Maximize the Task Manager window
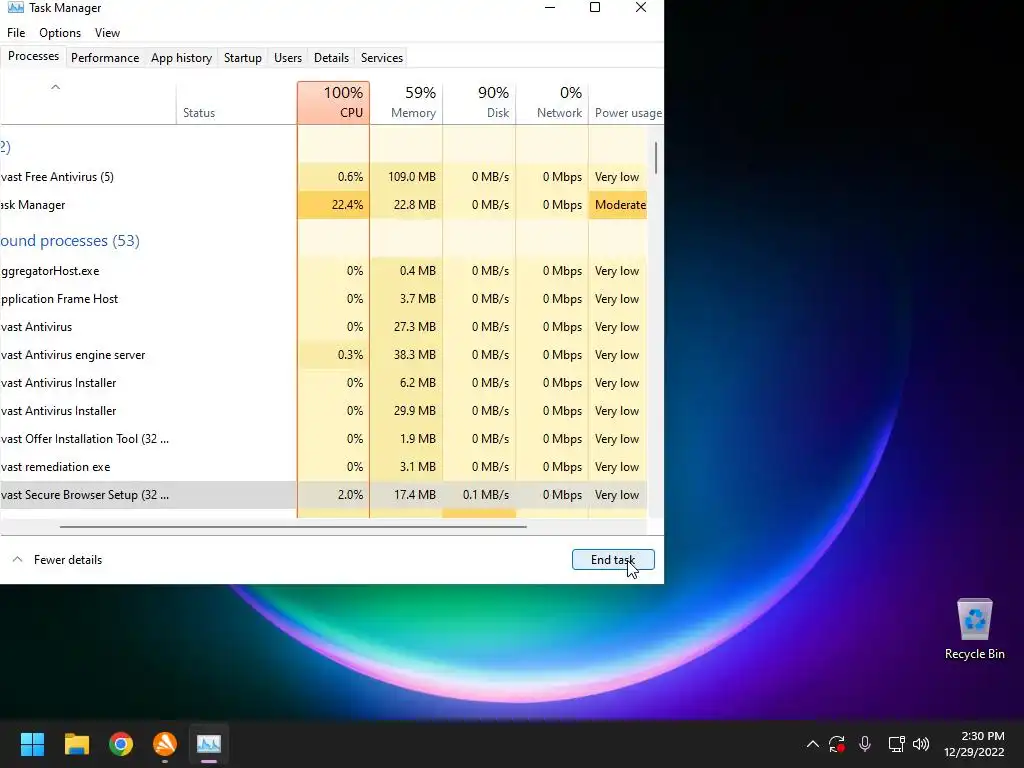This screenshot has width=1024, height=768. coord(595,7)
